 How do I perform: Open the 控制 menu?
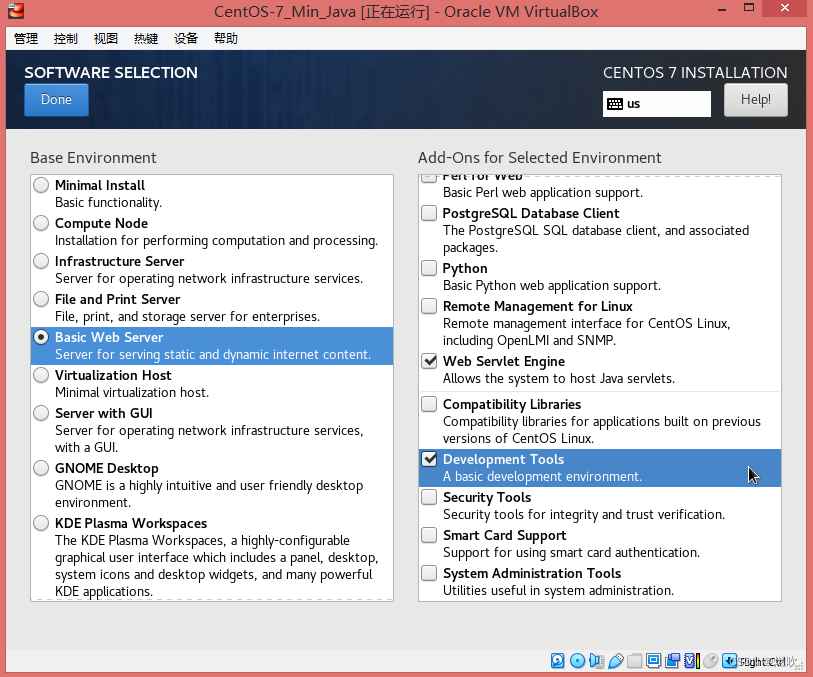66,38
